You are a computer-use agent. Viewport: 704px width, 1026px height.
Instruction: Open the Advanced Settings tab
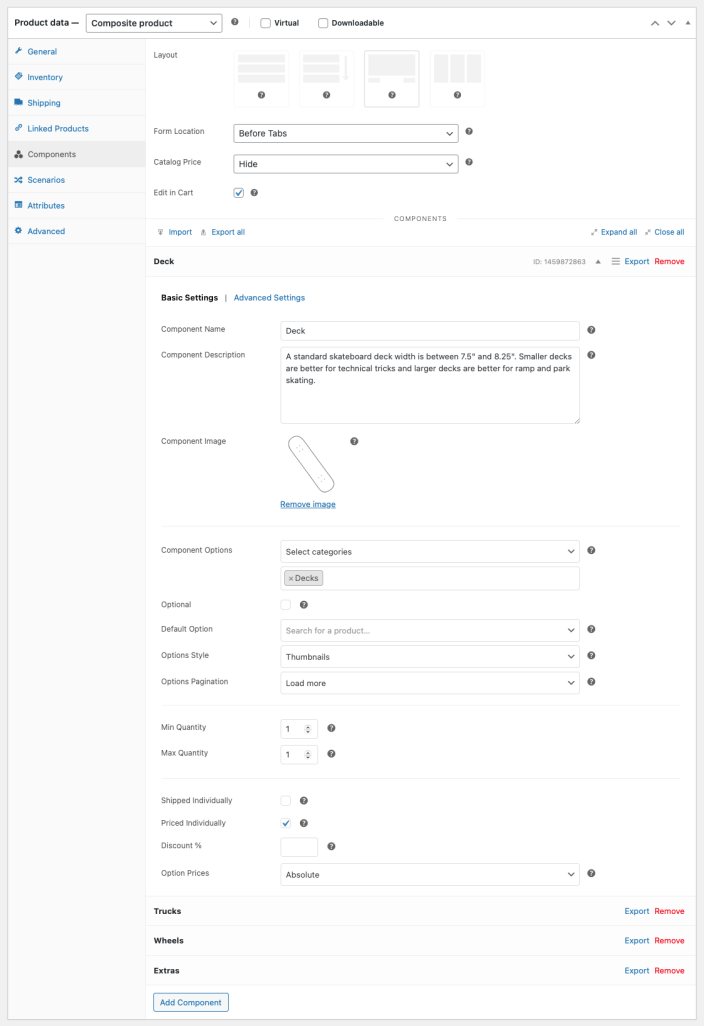click(x=269, y=298)
